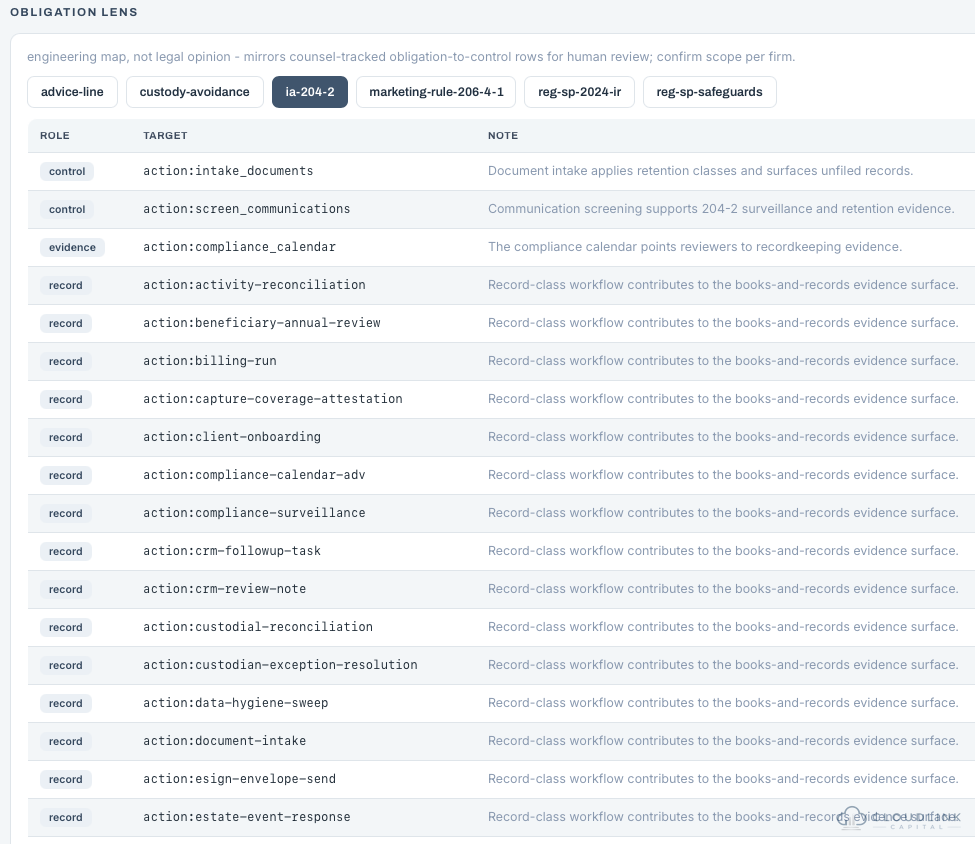This screenshot has height=844, width=975.
Task: Click the communication screening 204-2 note
Action: coord(721,209)
